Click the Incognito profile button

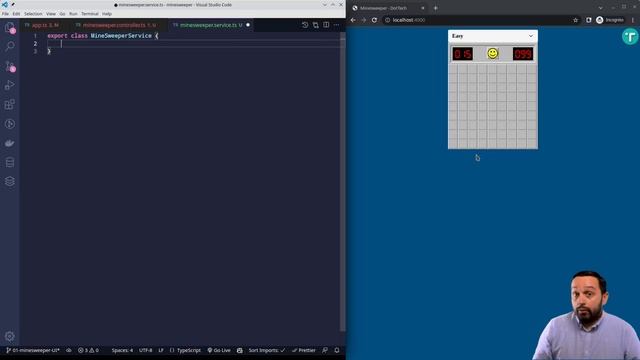click(x=610, y=20)
